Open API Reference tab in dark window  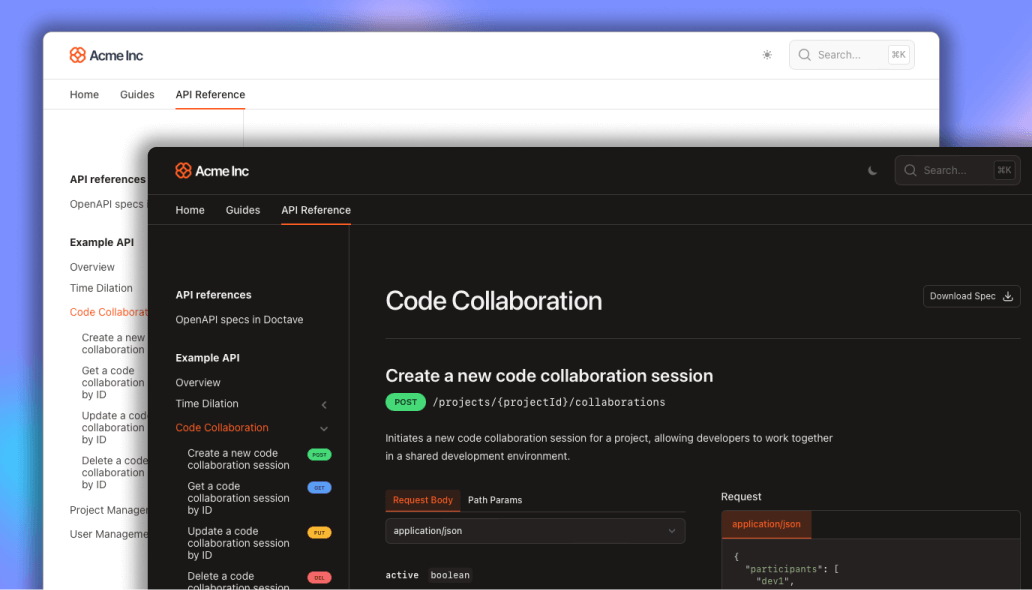pyautogui.click(x=316, y=210)
